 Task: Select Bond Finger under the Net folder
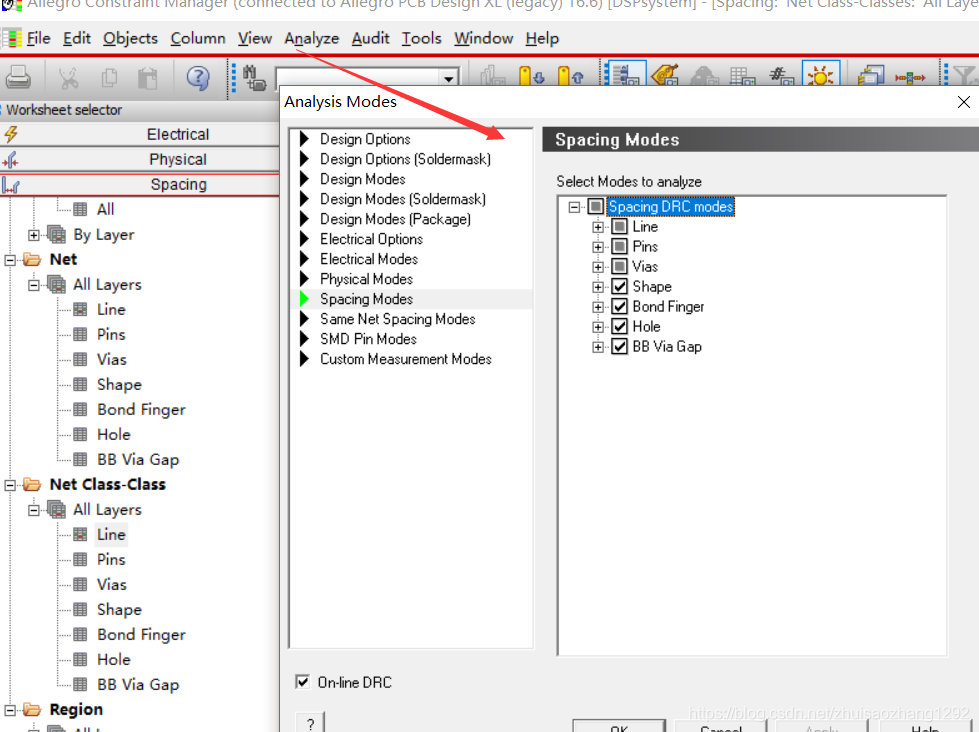pos(141,409)
